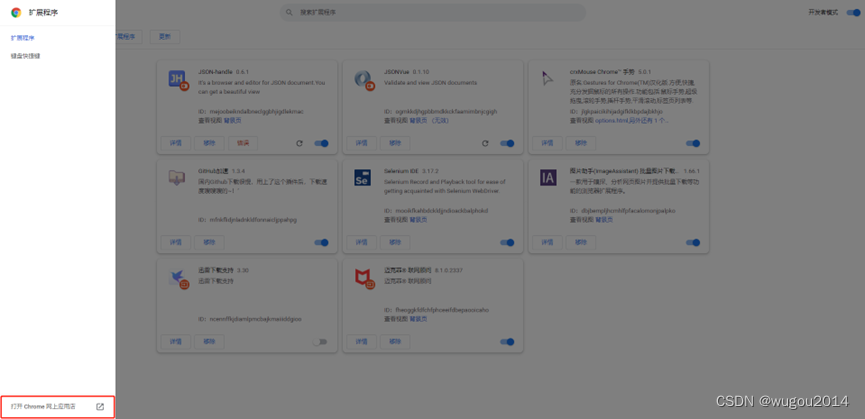Click the 更新 button in toolbar
This screenshot has width=865, height=419.
(165, 37)
